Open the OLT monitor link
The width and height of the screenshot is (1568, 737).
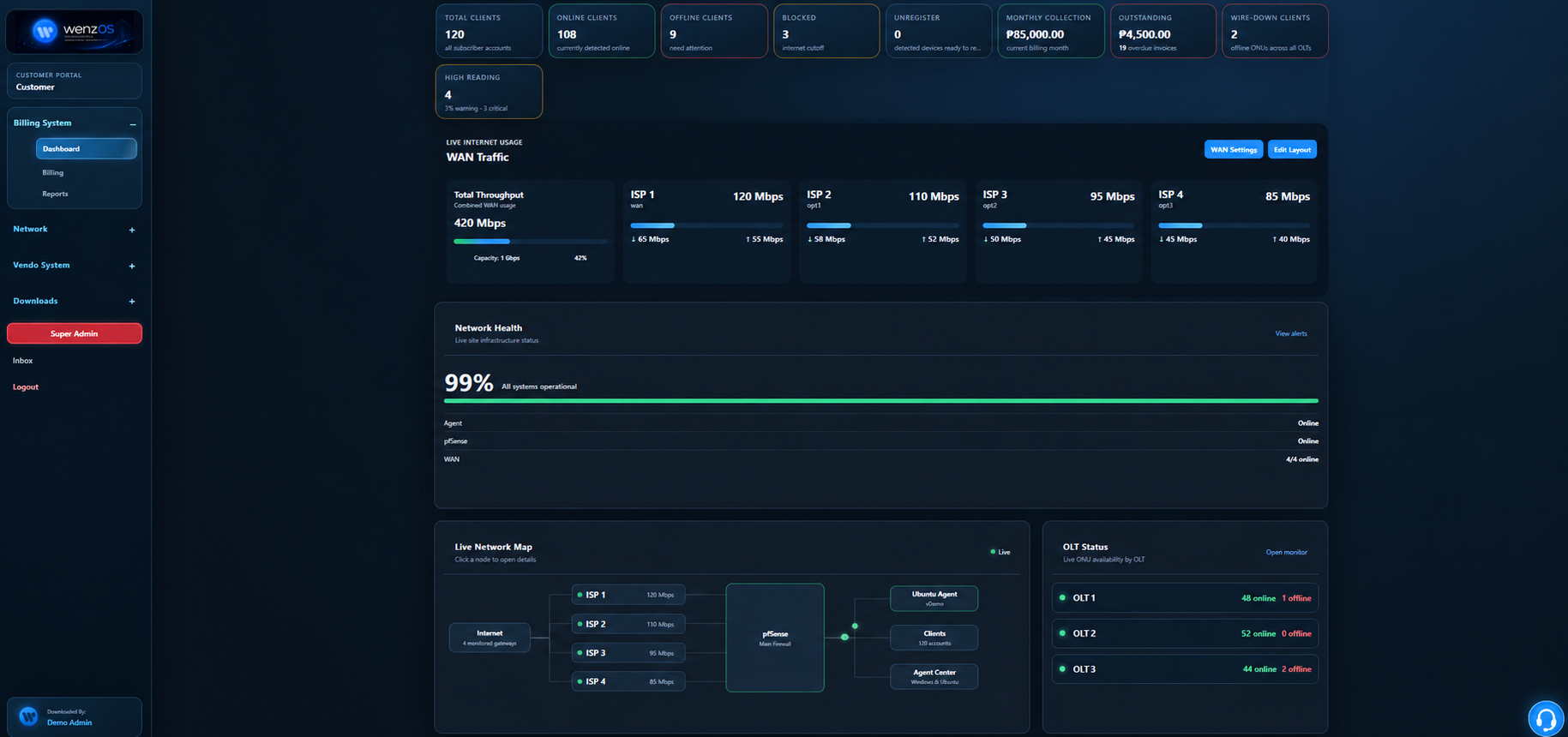(x=1287, y=552)
